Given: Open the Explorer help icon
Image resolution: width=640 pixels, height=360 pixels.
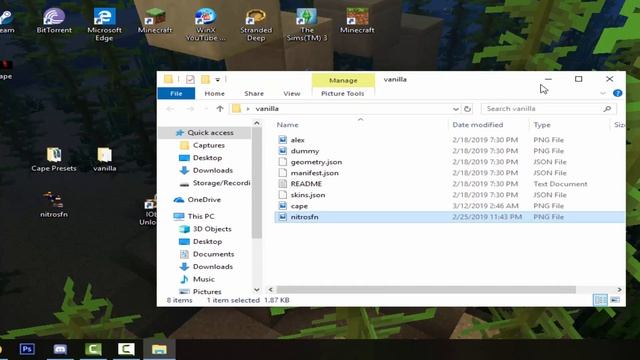Looking at the screenshot, I should coord(618,93).
